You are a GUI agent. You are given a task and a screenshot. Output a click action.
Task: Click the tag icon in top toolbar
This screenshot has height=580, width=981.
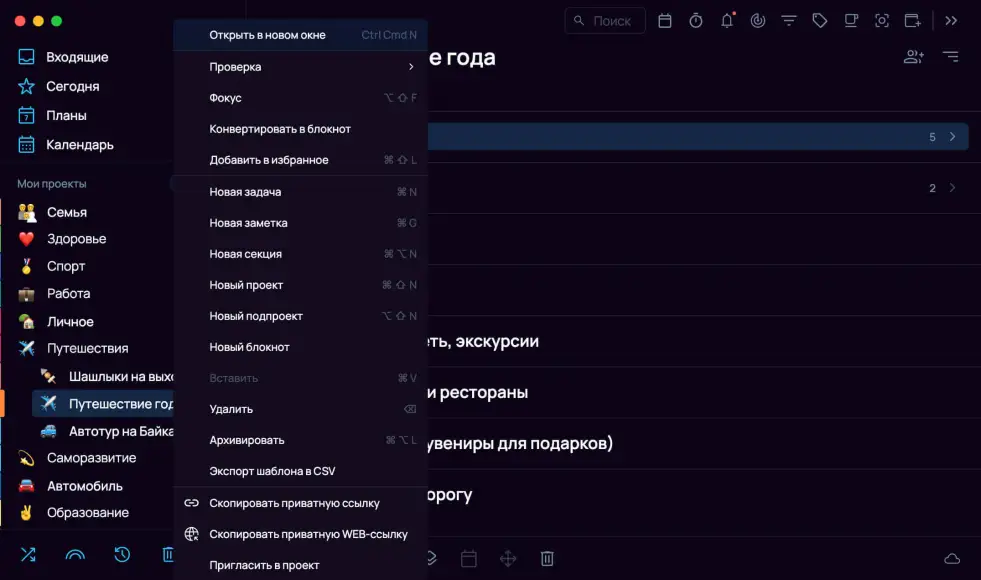click(820, 21)
